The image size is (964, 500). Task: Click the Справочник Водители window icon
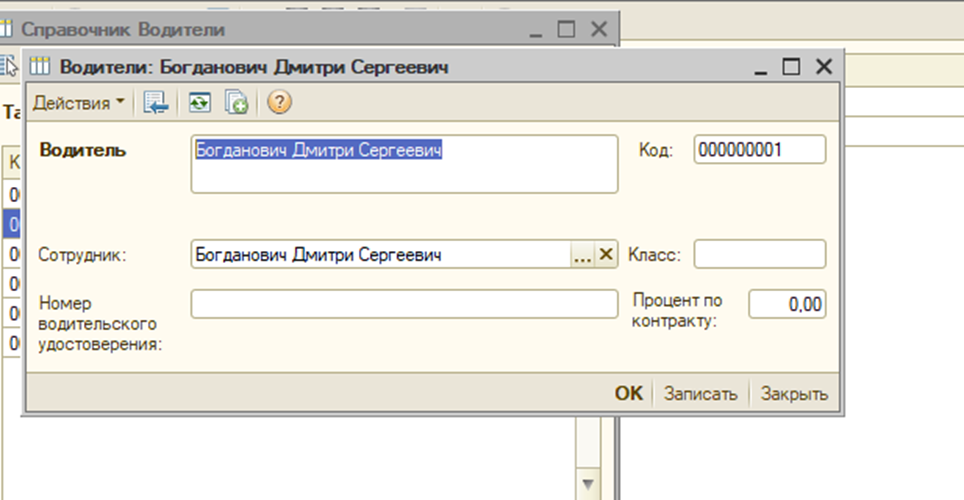tap(9, 30)
